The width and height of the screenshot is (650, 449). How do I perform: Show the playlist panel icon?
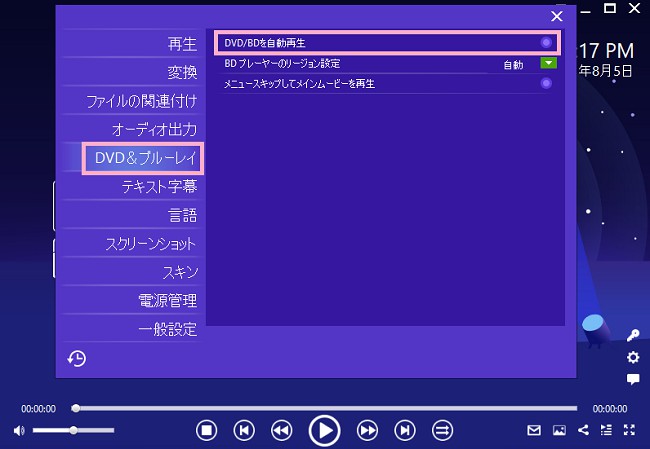point(606,430)
